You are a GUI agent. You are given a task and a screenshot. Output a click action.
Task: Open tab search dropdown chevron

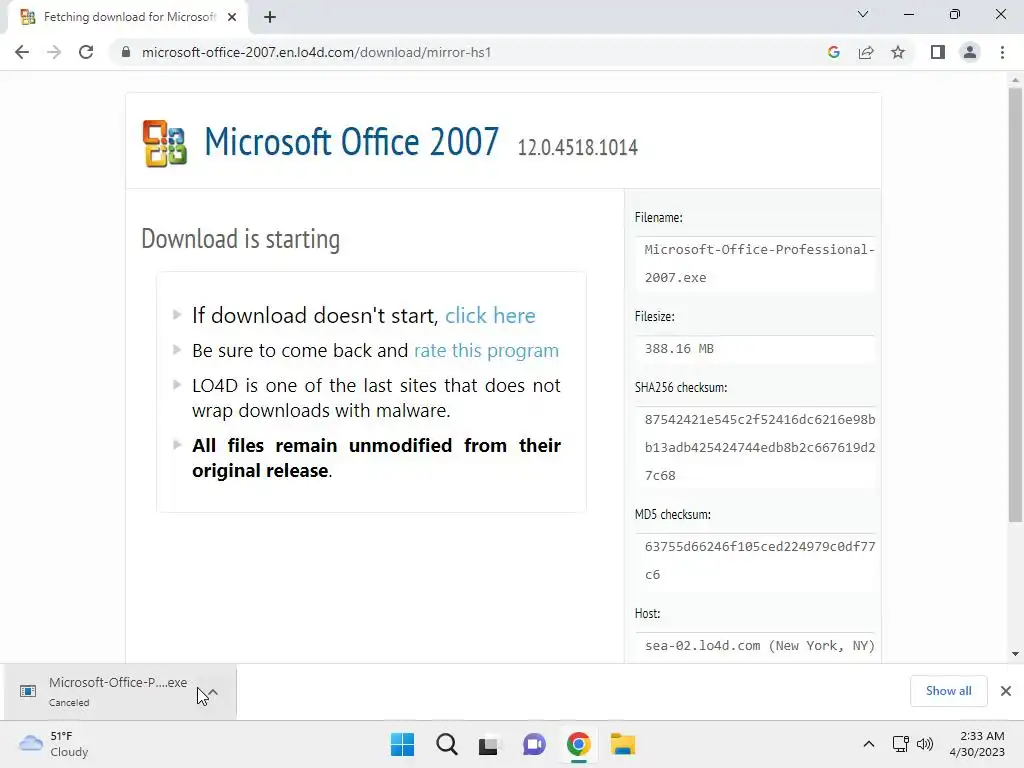click(x=863, y=14)
